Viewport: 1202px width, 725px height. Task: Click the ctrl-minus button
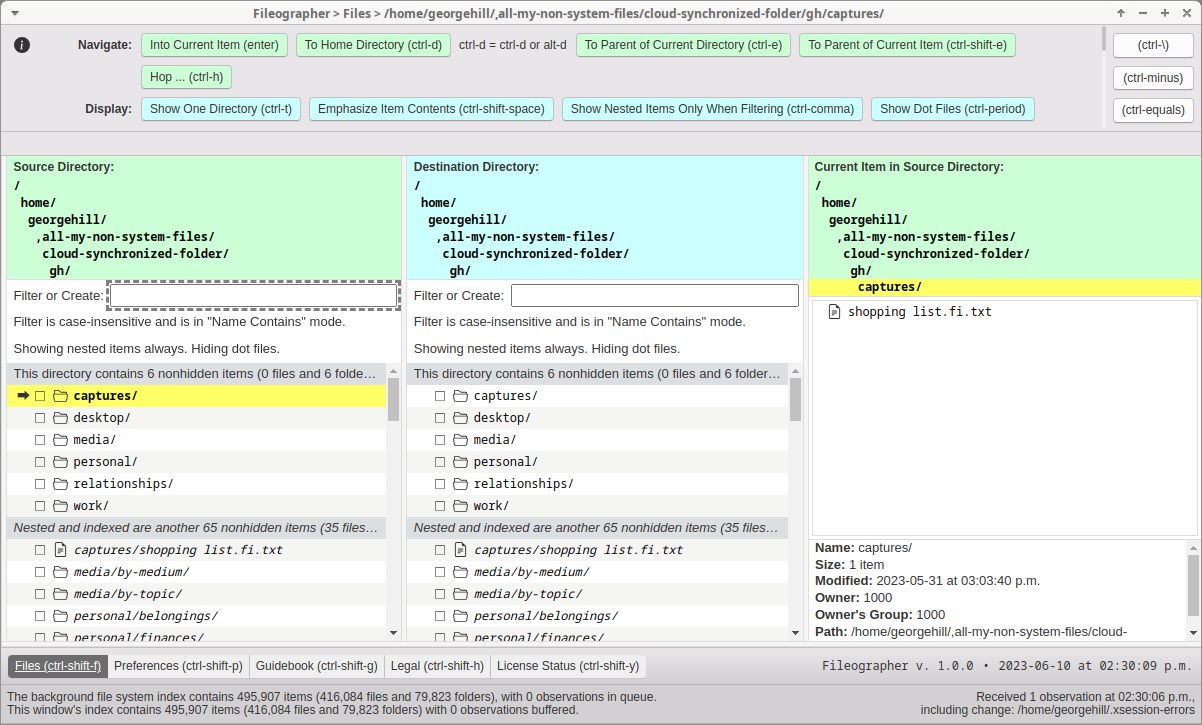click(1152, 78)
